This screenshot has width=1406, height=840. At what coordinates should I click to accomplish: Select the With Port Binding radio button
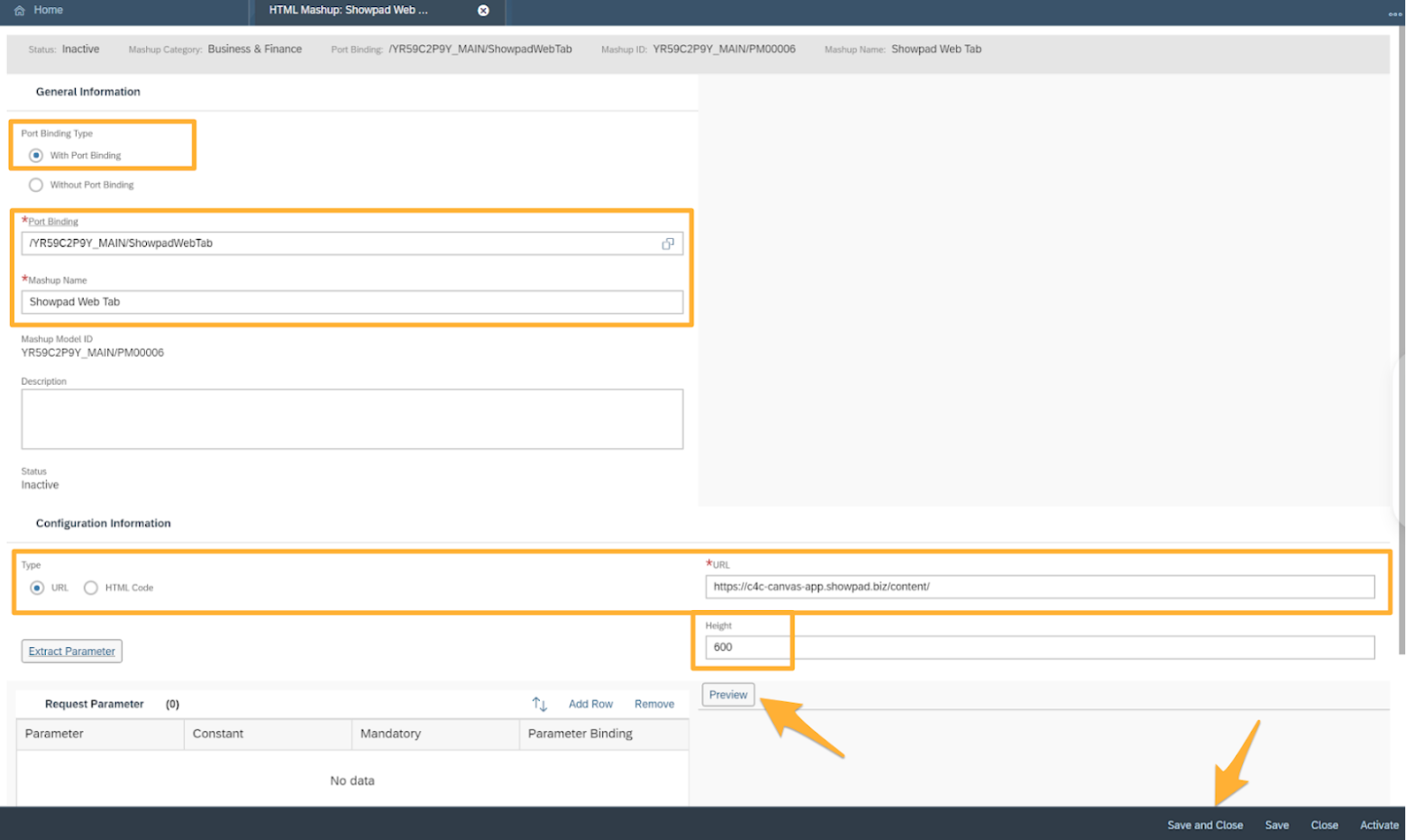coord(36,156)
